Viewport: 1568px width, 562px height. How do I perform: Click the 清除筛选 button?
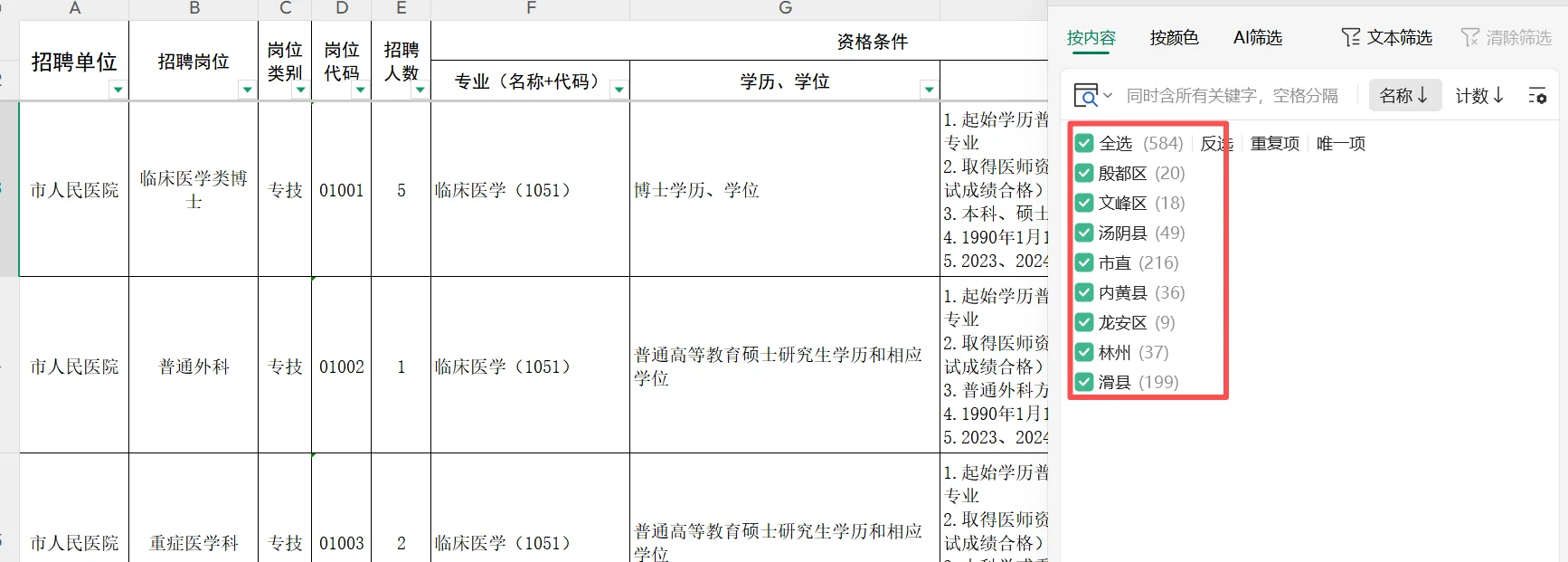coord(1507,37)
